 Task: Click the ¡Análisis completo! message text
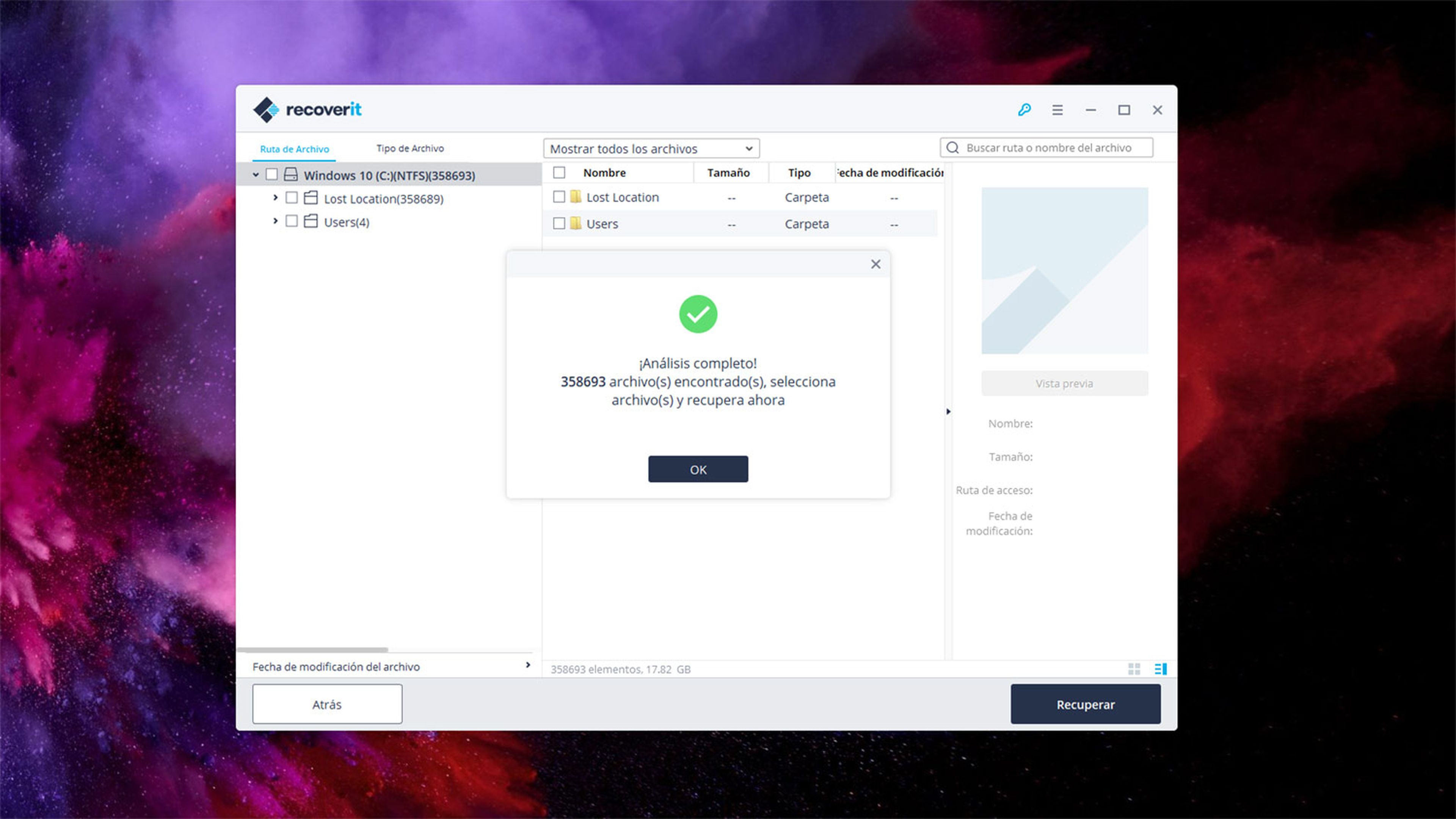point(698,363)
